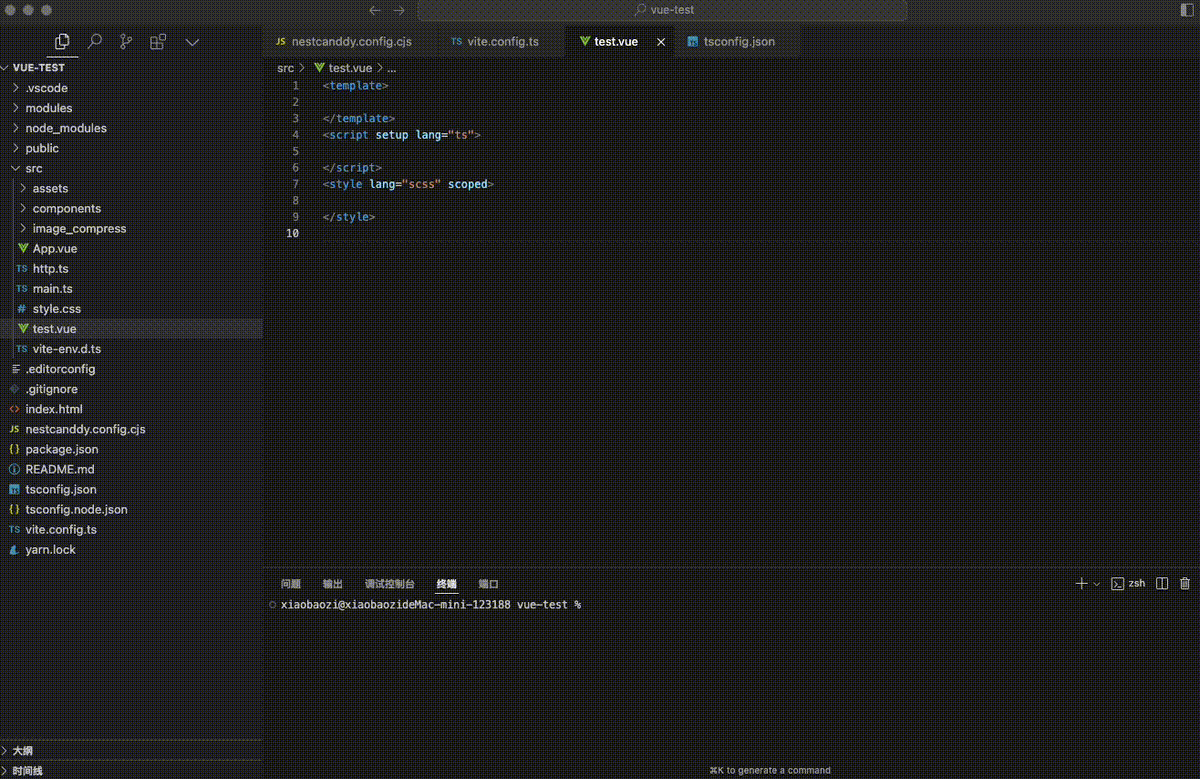
Task: Switch to the 问题 panel tab
Action: pyautogui.click(x=291, y=584)
